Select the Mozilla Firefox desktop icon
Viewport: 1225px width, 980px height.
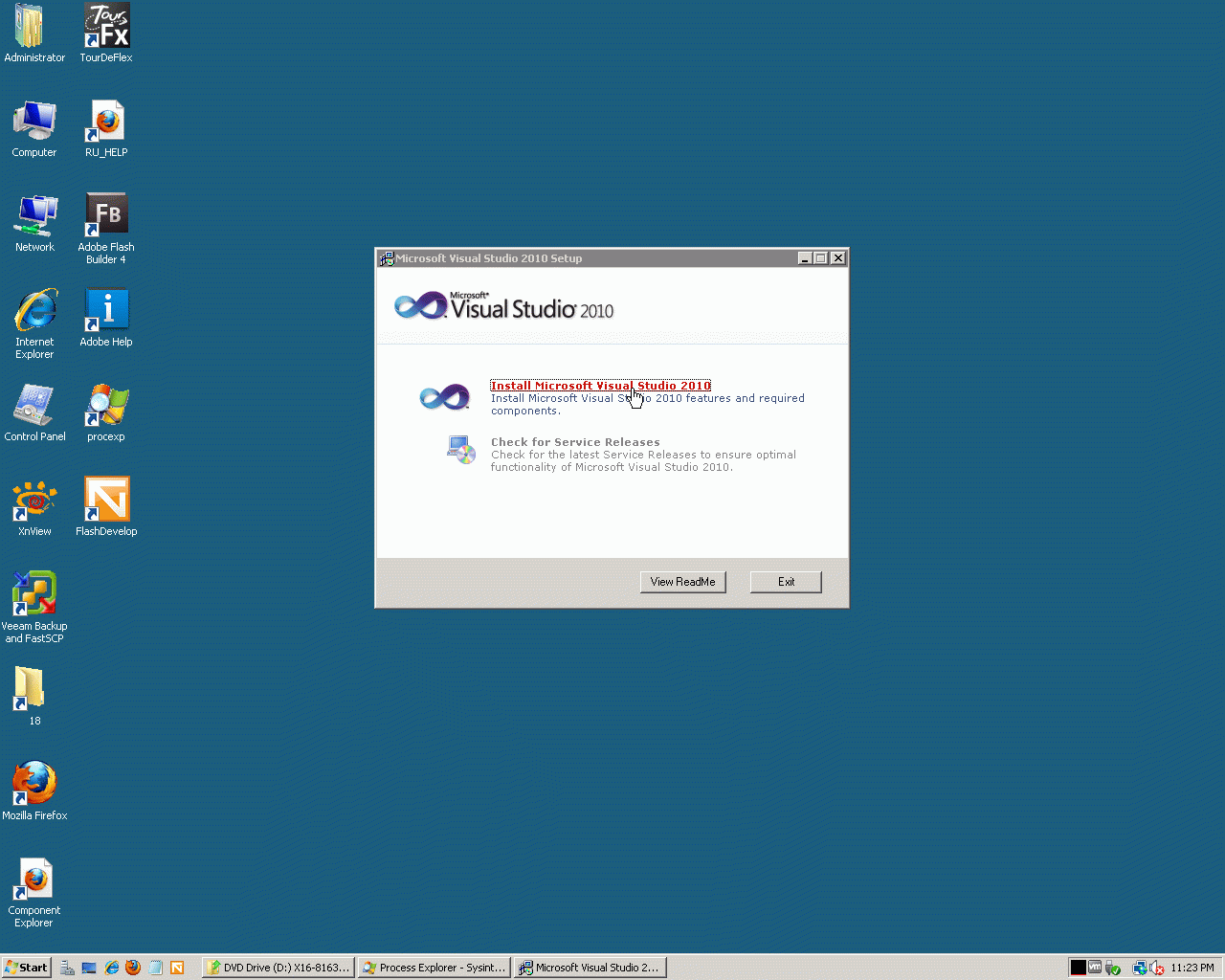[x=34, y=791]
